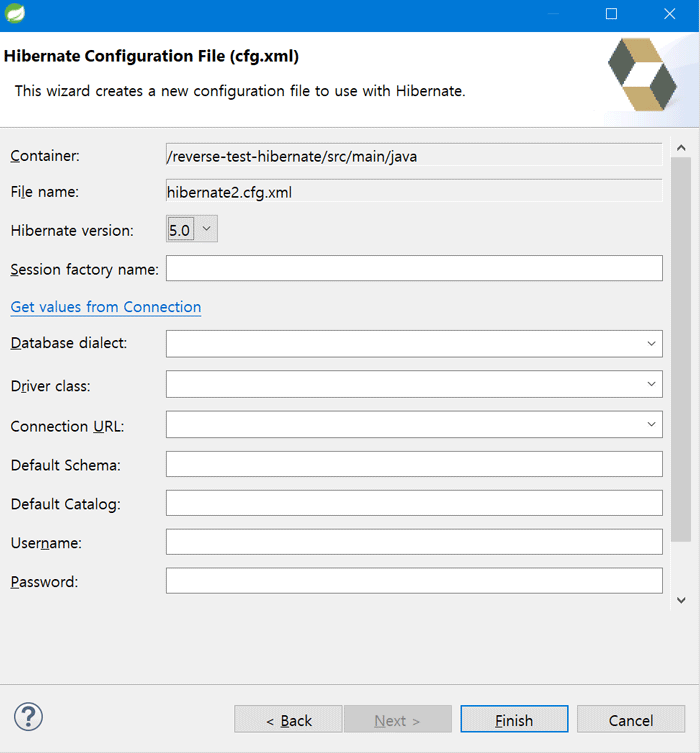Cancel the configuration wizard
Image resolution: width=700 pixels, height=753 pixels.
point(631,719)
